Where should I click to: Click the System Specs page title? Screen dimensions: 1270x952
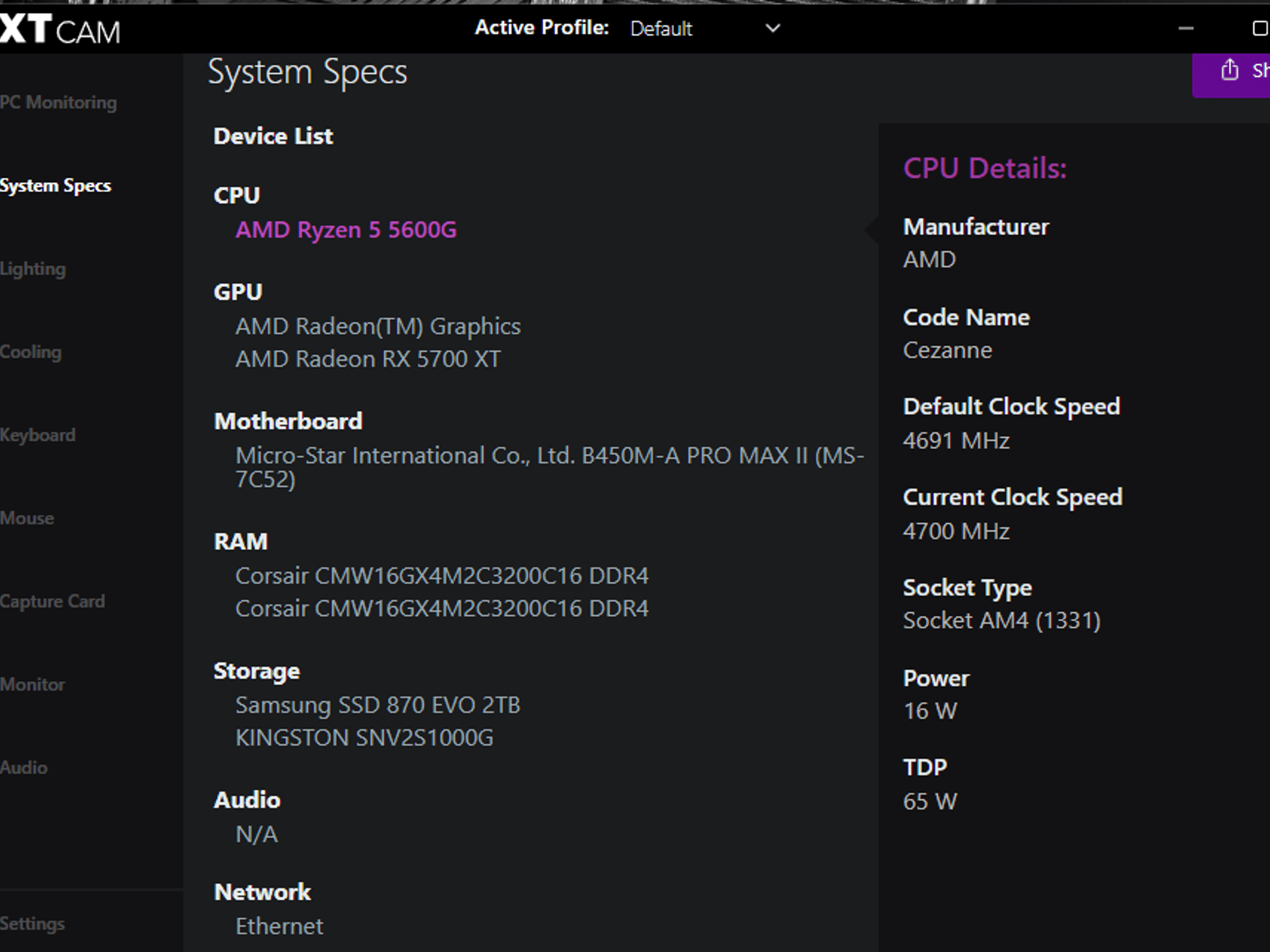coord(308,73)
